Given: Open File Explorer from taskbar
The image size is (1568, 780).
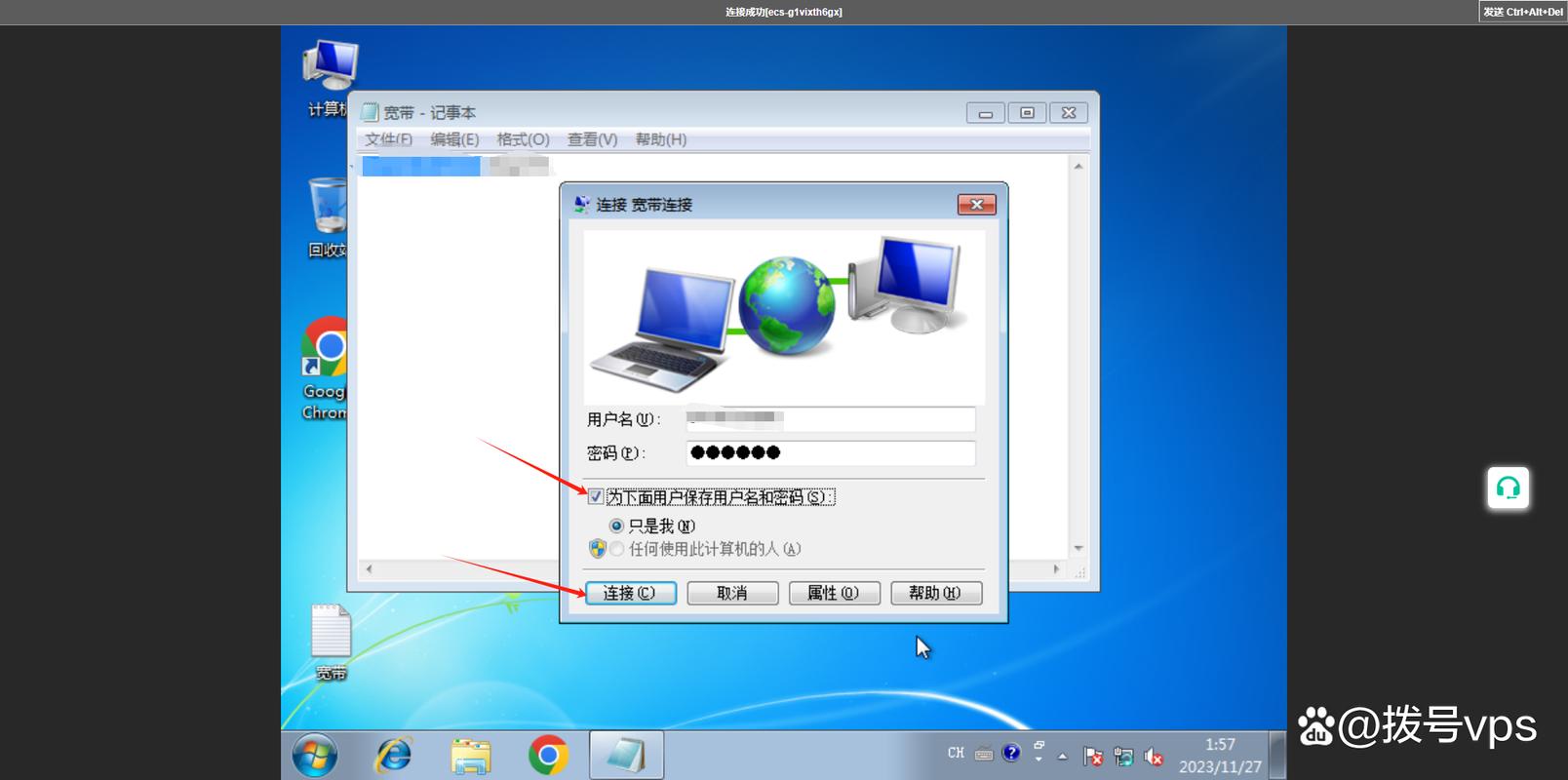Looking at the screenshot, I should click(x=471, y=756).
